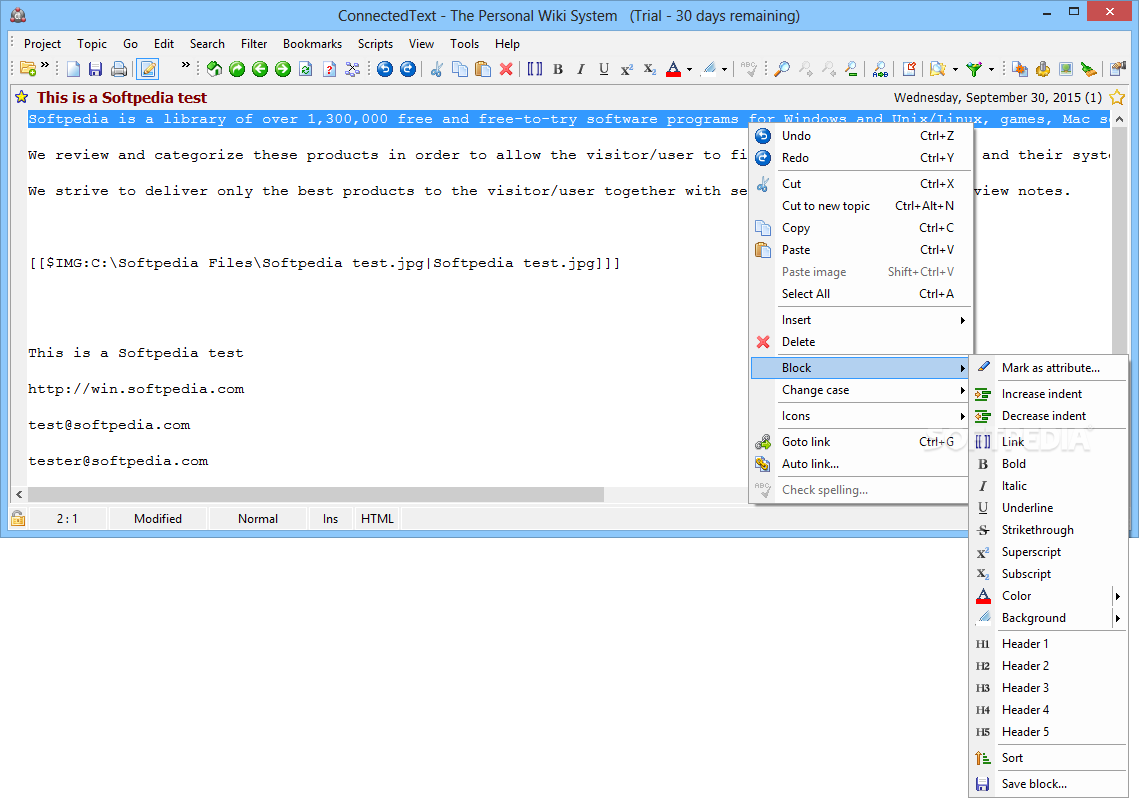Apply Header 3 from the Block submenu
Image resolution: width=1139 pixels, height=798 pixels.
click(1049, 688)
